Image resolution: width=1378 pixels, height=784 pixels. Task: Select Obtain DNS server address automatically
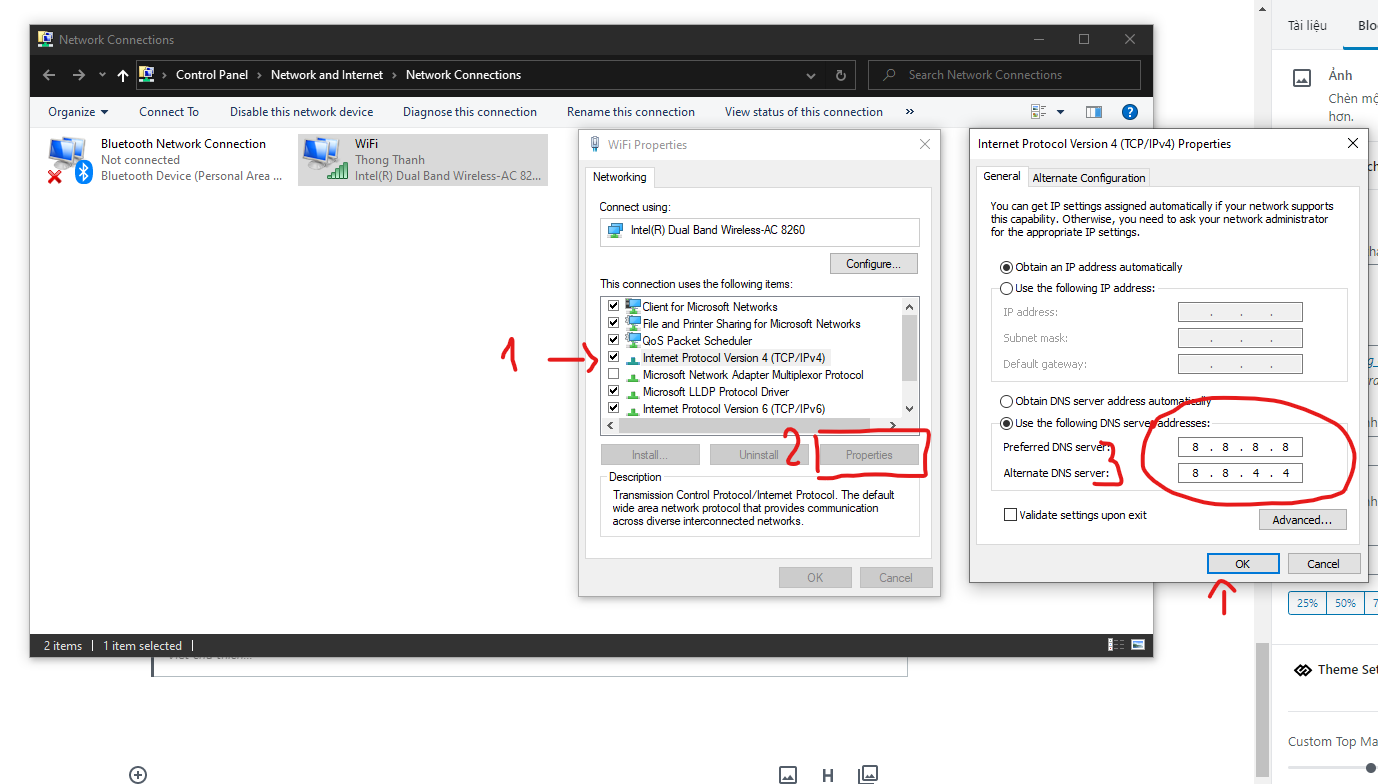1106,401
